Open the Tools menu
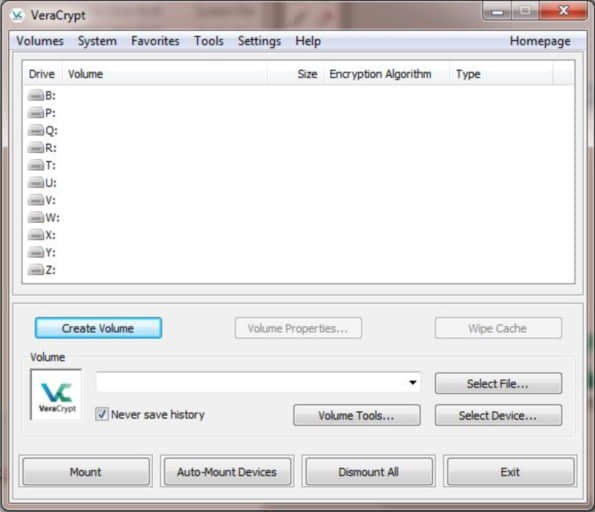Screen dimensions: 595x512 [209, 41]
